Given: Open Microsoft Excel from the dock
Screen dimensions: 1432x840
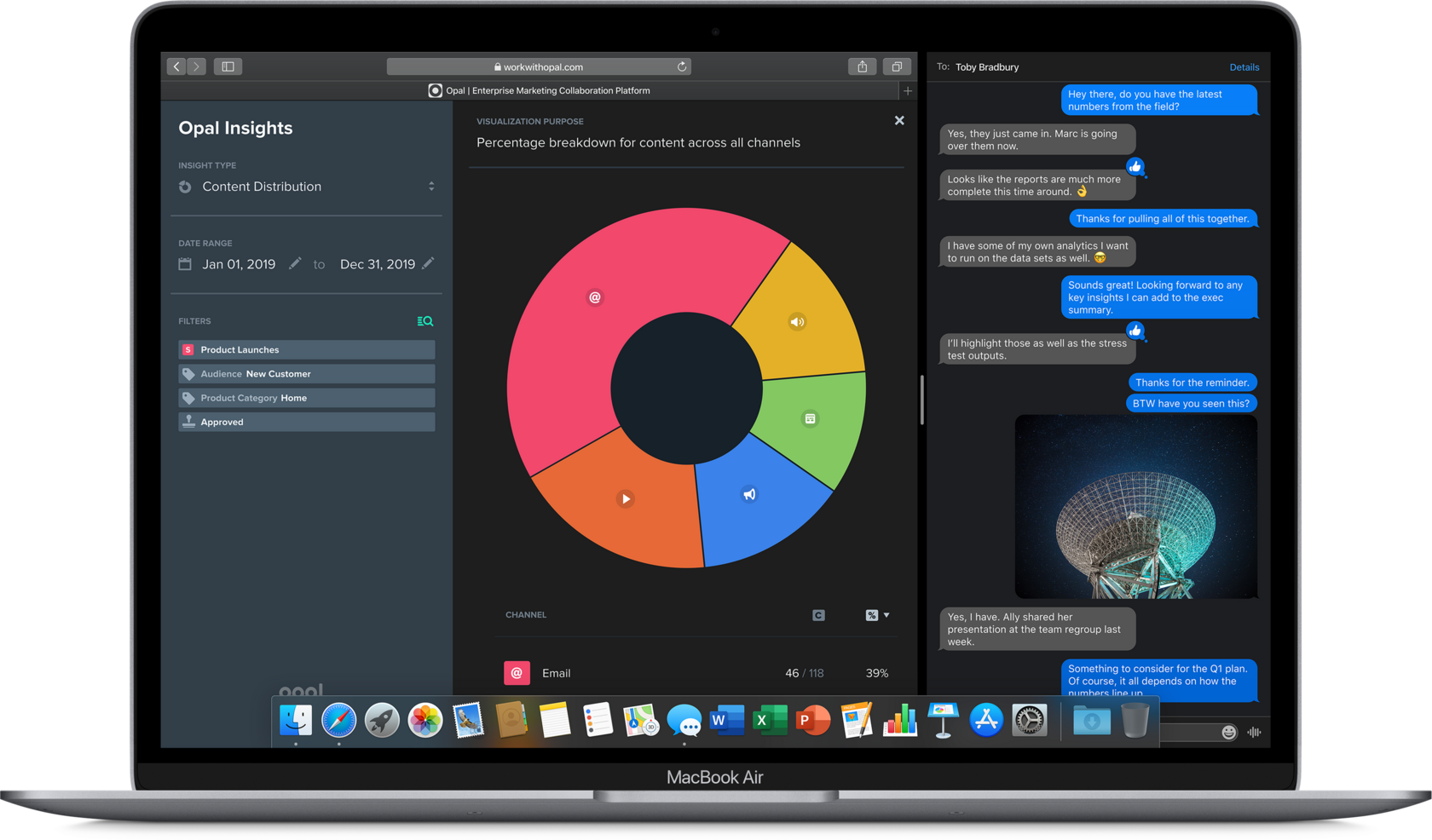Looking at the screenshot, I should coord(771,721).
